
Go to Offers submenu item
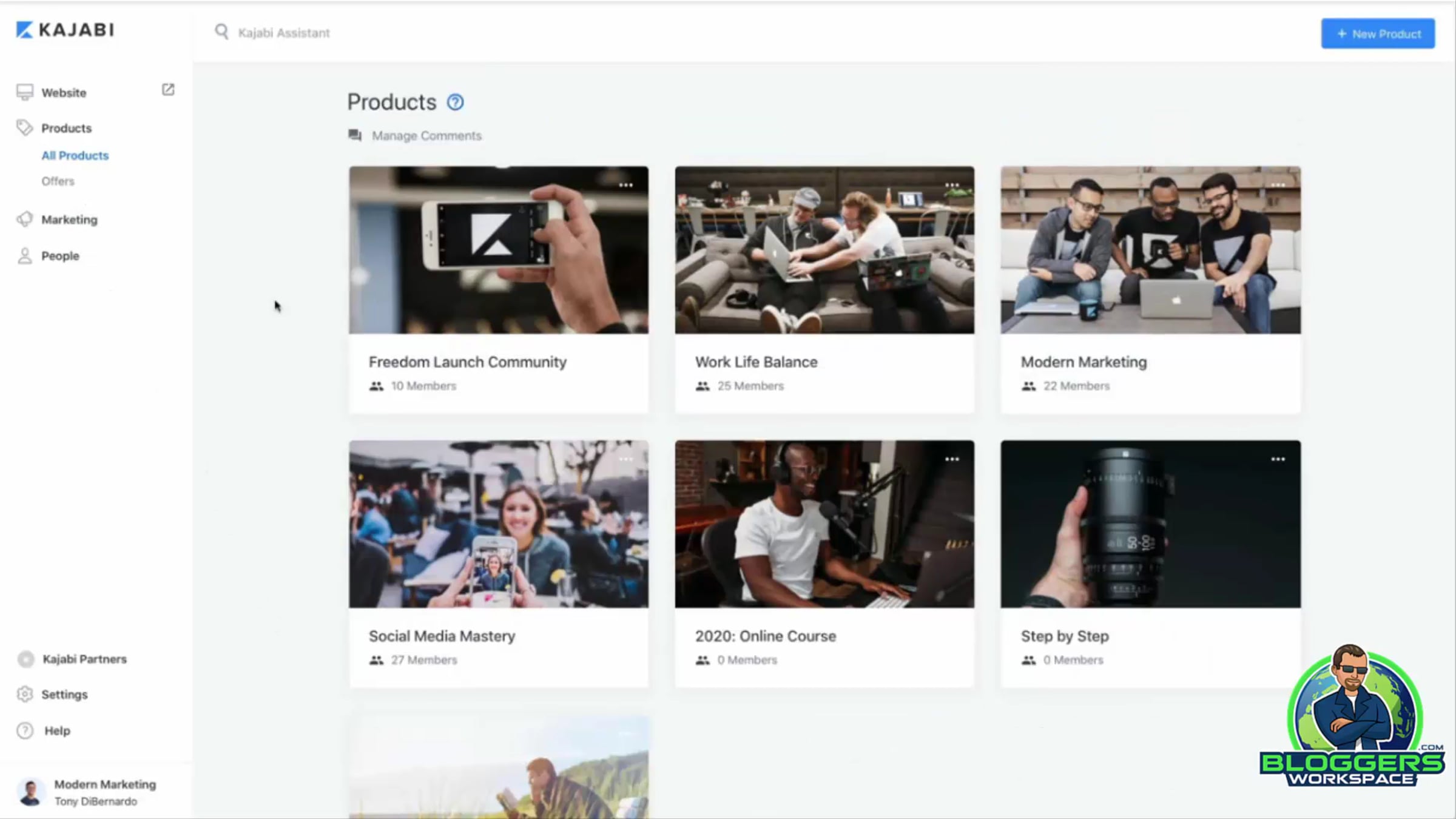(58, 181)
